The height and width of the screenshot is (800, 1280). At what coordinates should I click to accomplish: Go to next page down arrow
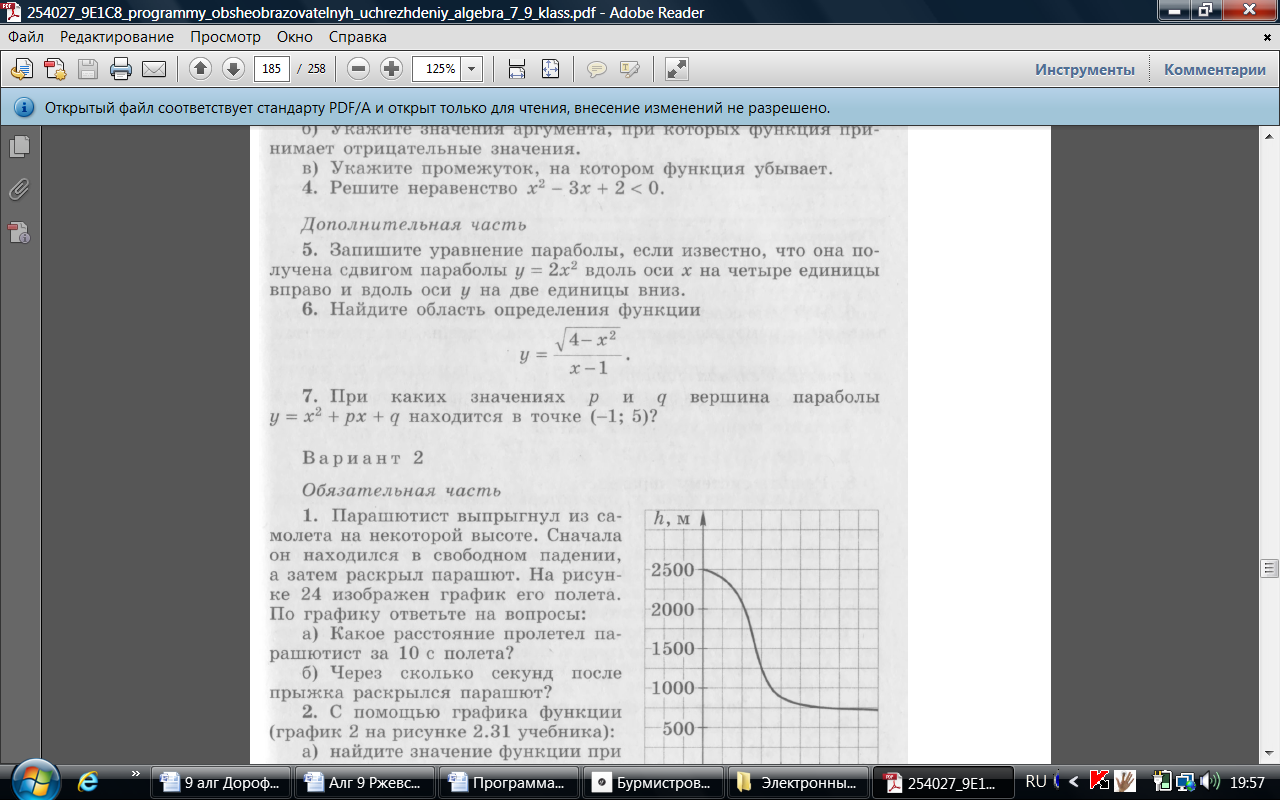coord(233,69)
